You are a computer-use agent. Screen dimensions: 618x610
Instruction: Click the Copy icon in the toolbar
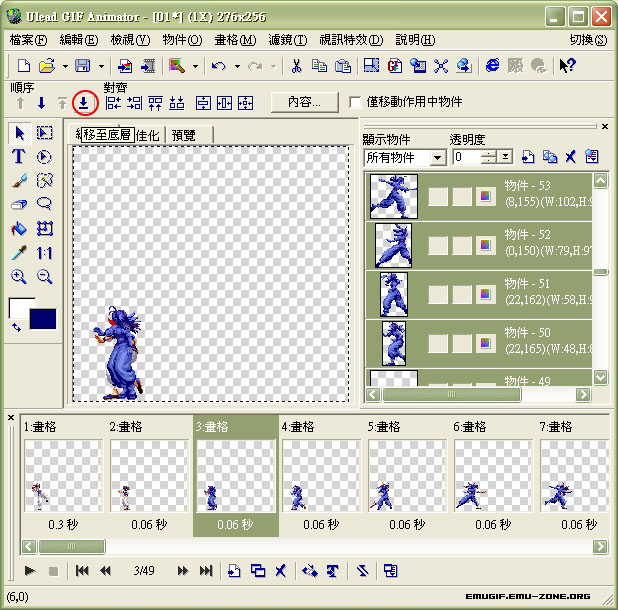pos(319,65)
